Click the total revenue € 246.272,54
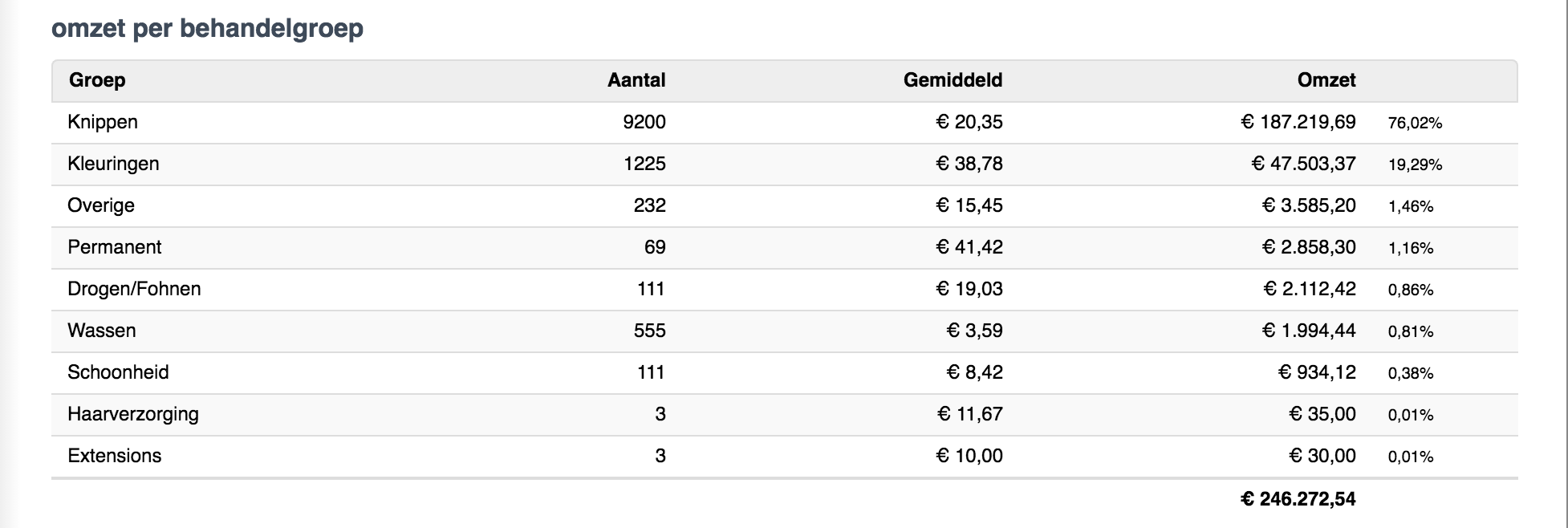The height and width of the screenshot is (528, 1568). 1298,499
